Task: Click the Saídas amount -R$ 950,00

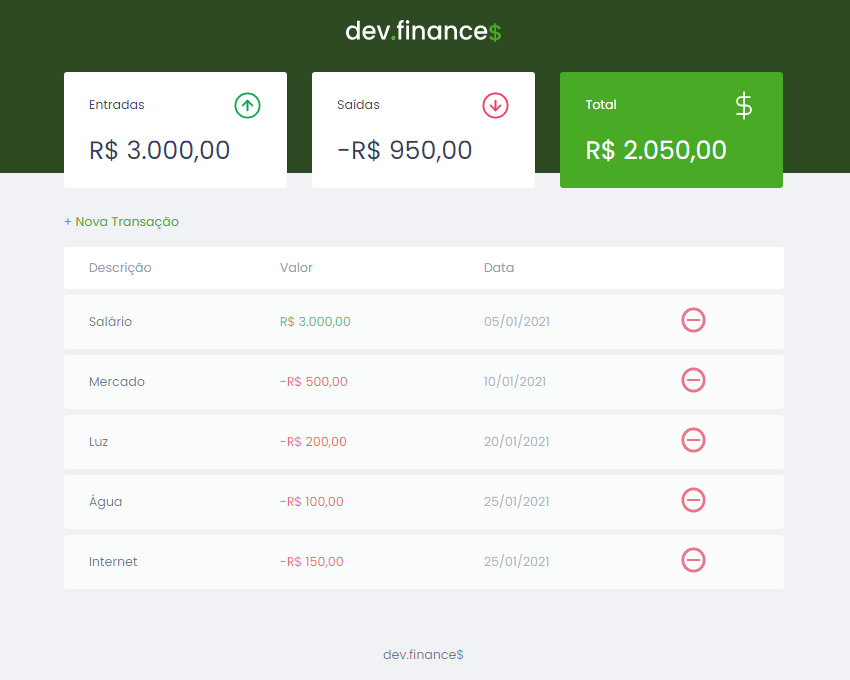Action: [404, 151]
